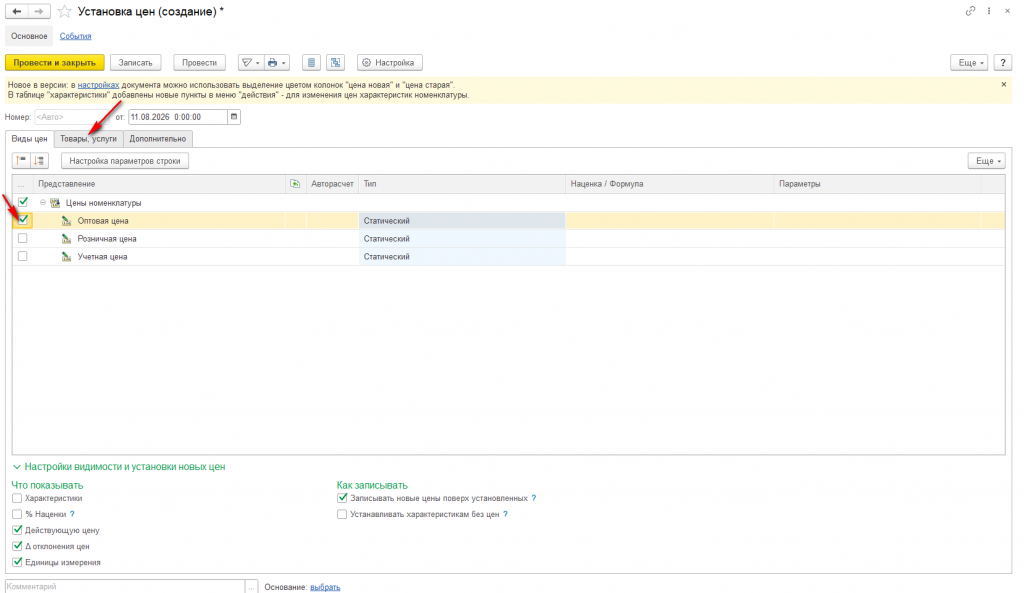Screen dimensions: 1024x593
Task: Dismiss the yellow new-version notice
Action: tap(1004, 84)
